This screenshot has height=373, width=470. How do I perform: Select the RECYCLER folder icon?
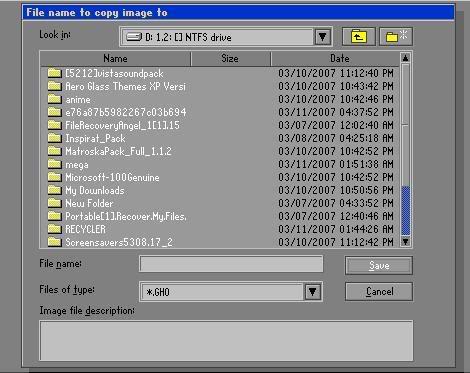54,229
